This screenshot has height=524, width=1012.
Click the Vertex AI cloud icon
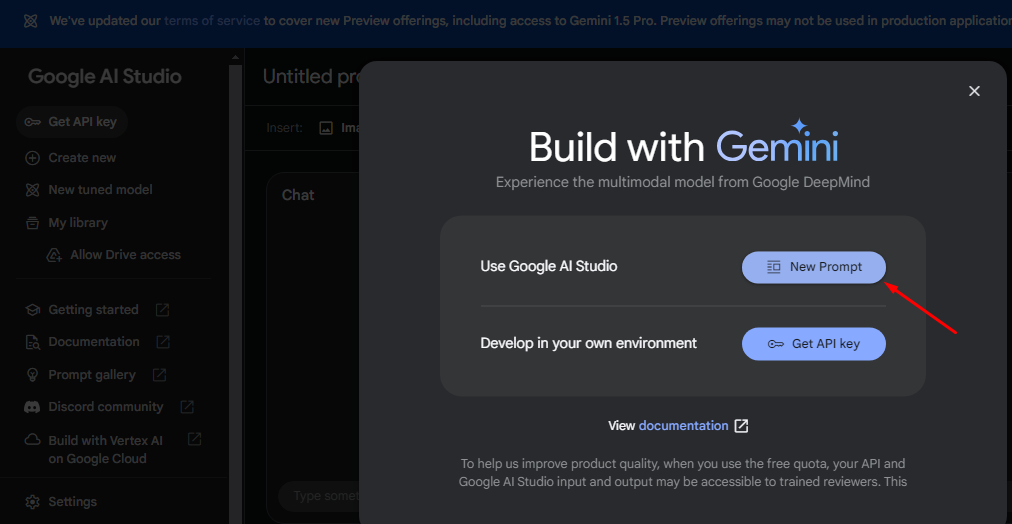(32, 440)
